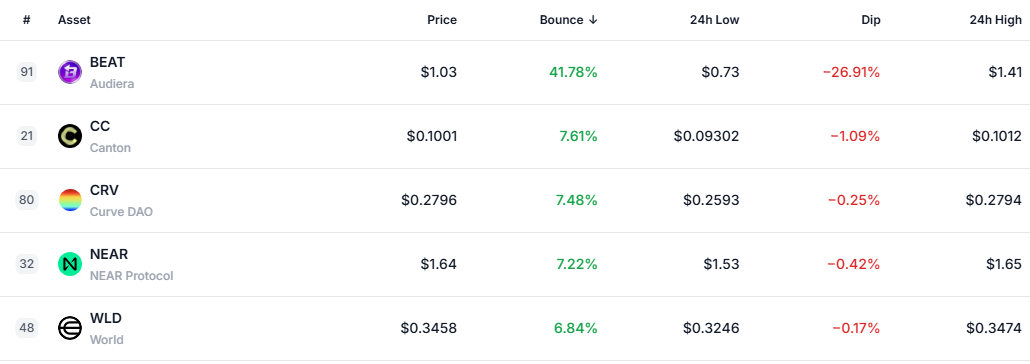Sort by the Asset column header
Screen dimensions: 1030x364
74,20
